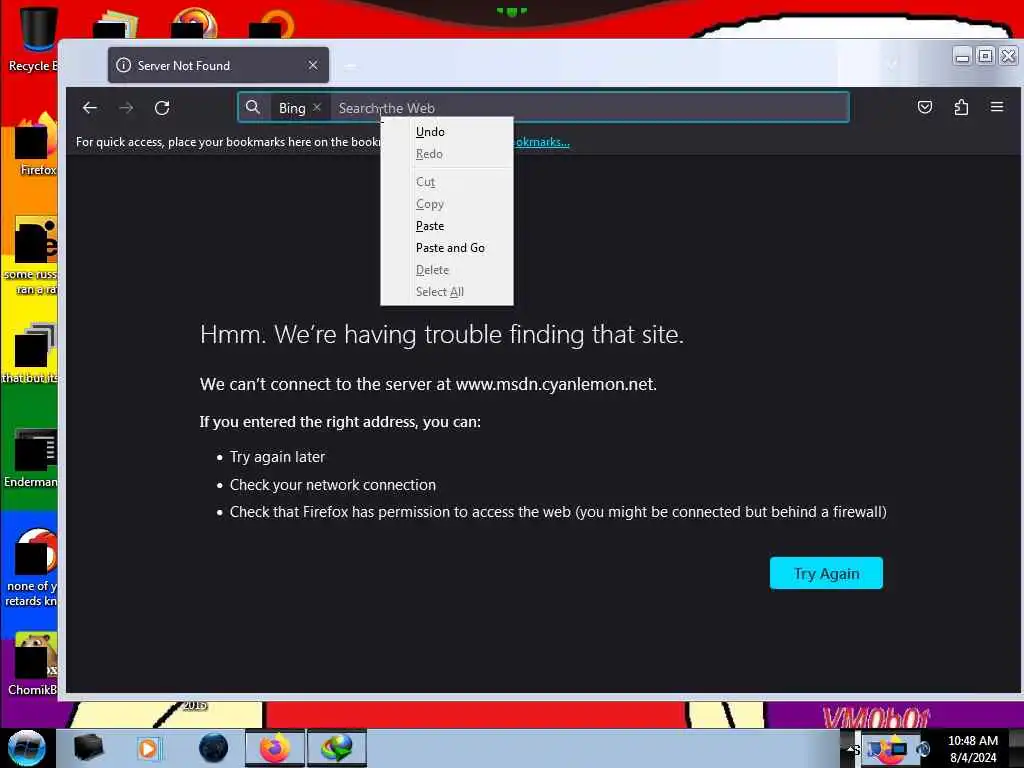Screen dimensions: 1024x768
Task: Minimize the Firefox window
Action: tap(962, 56)
